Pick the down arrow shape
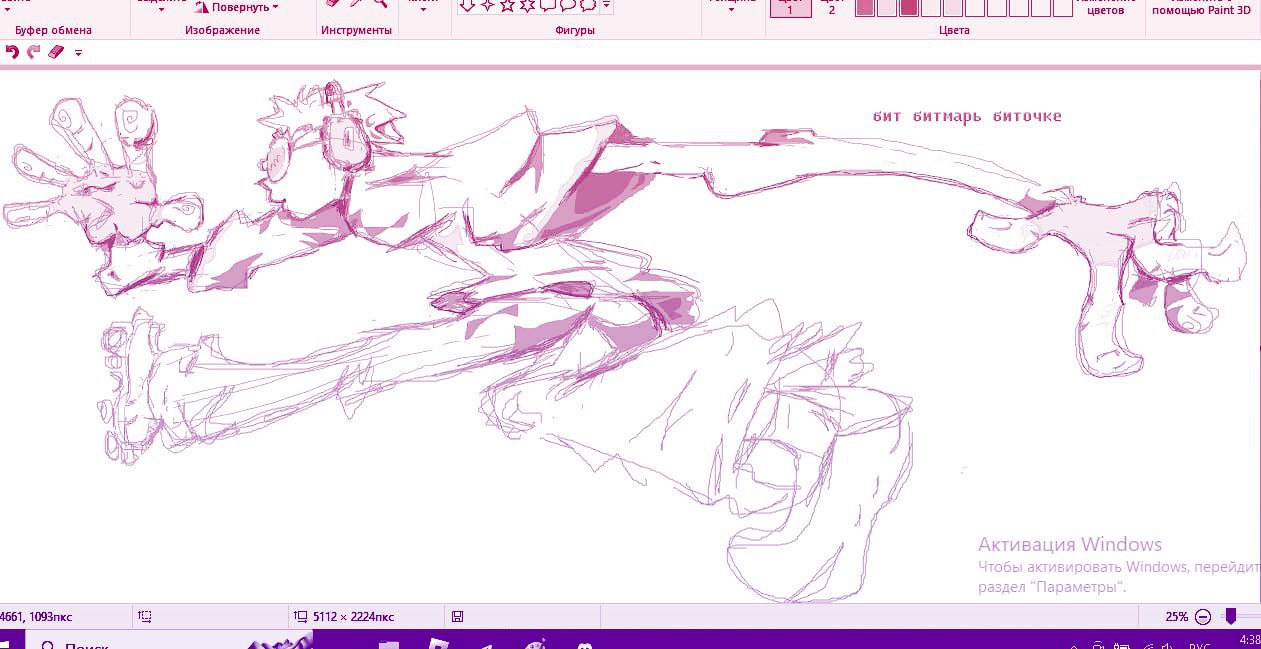This screenshot has width=1261, height=649. pyautogui.click(x=467, y=5)
